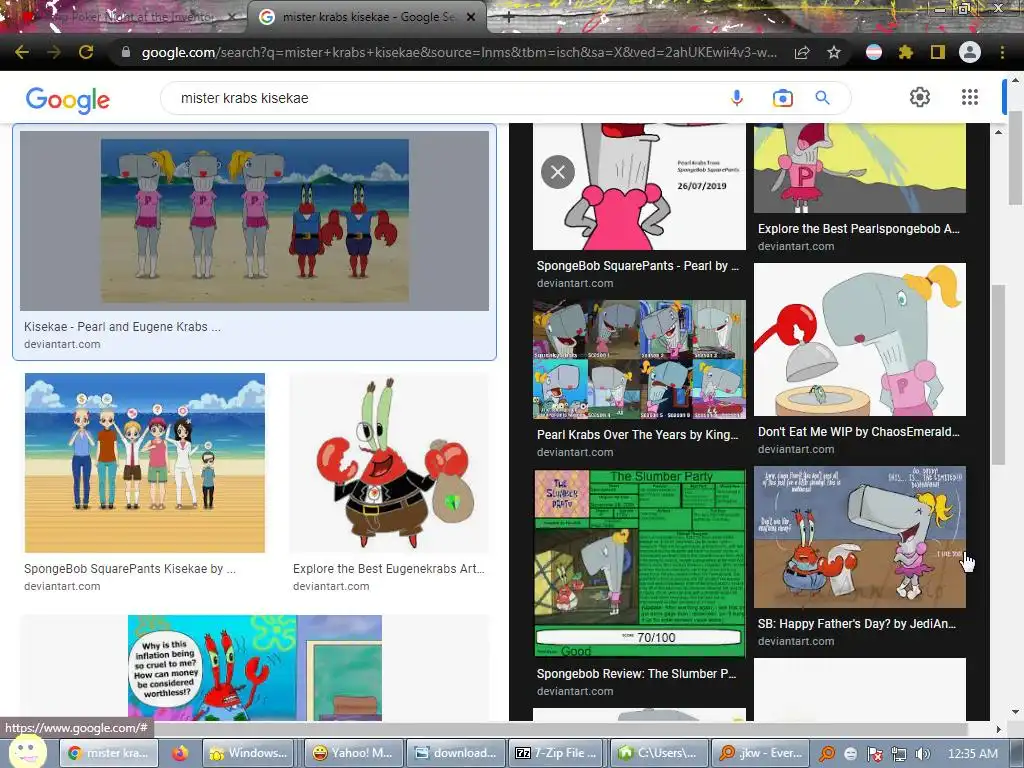The width and height of the screenshot is (1024, 768).
Task: Open Don't Eat Me WIP image
Action: tap(860, 340)
